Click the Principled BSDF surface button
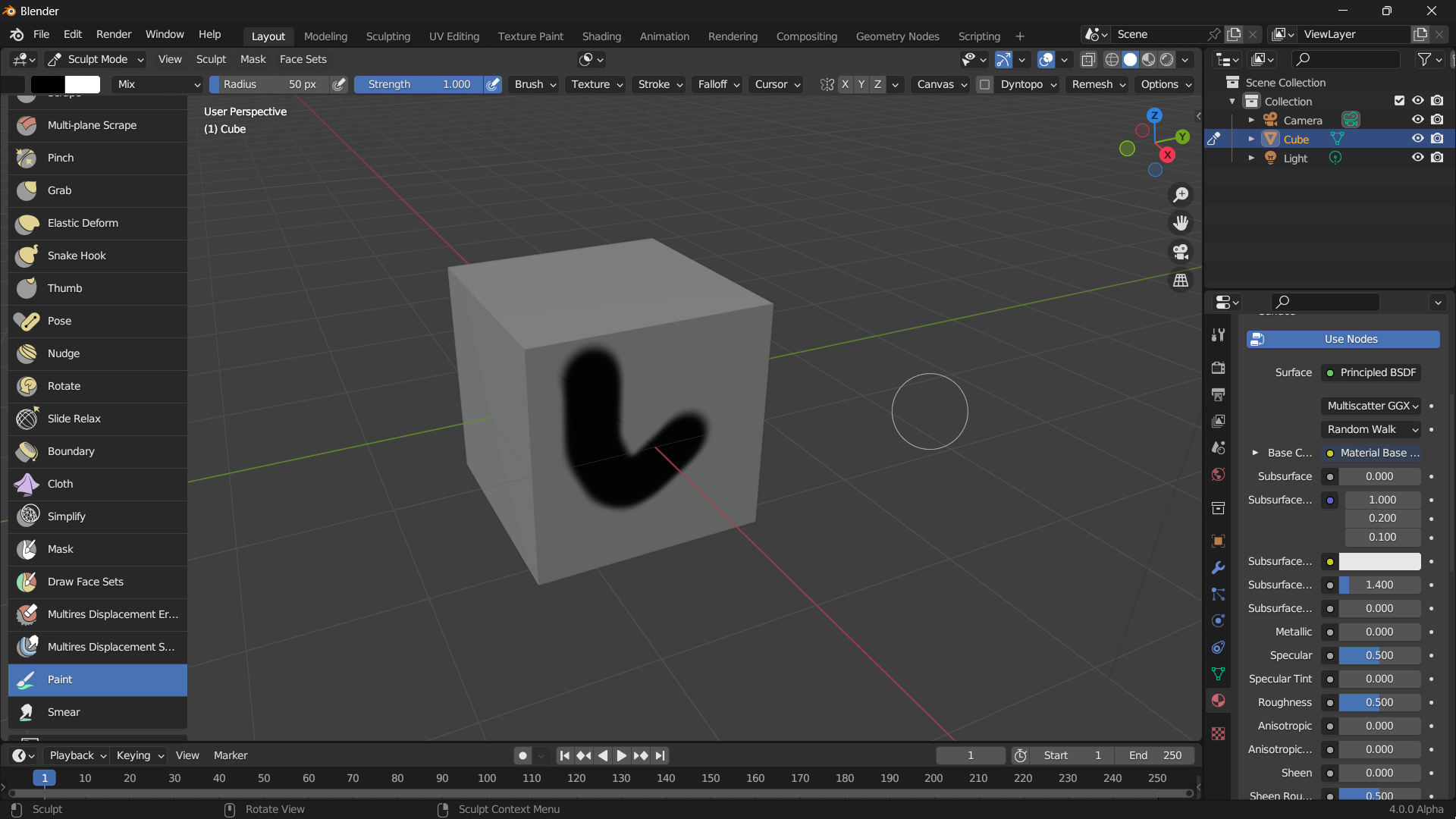Viewport: 1456px width, 819px height. coord(1371,372)
